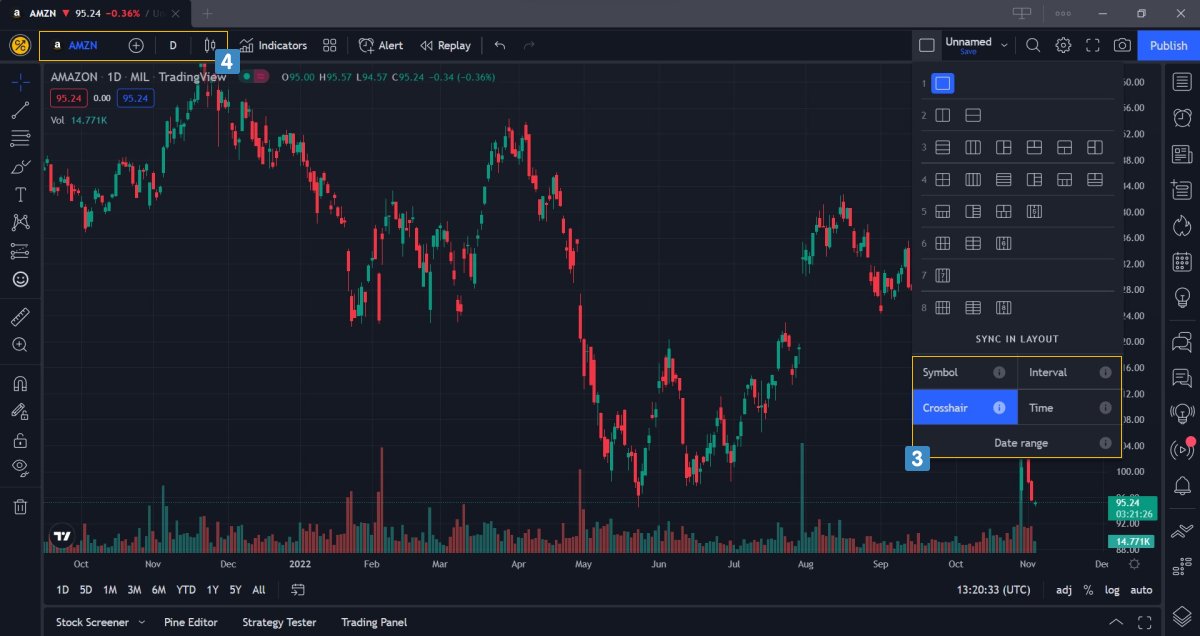
Task: Toggle lock all drawing tools
Action: (20, 439)
